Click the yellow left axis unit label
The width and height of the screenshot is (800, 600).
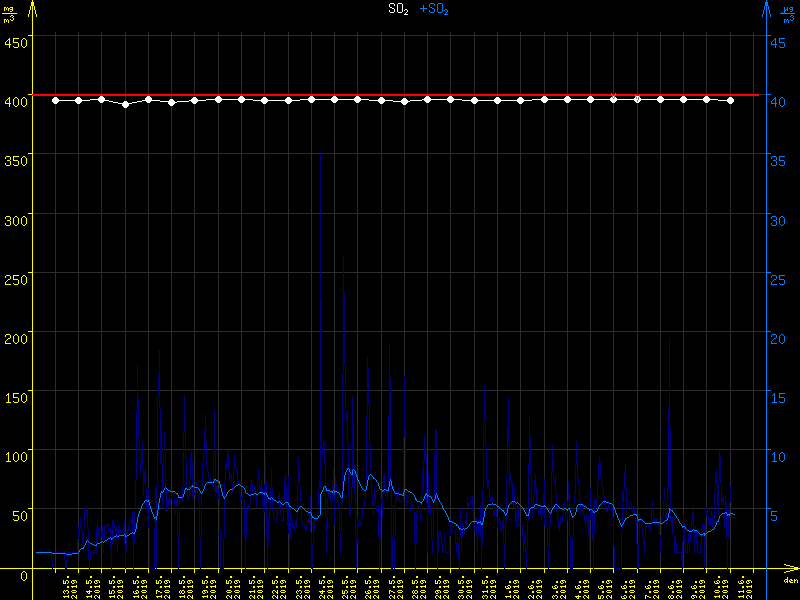[x=10, y=13]
